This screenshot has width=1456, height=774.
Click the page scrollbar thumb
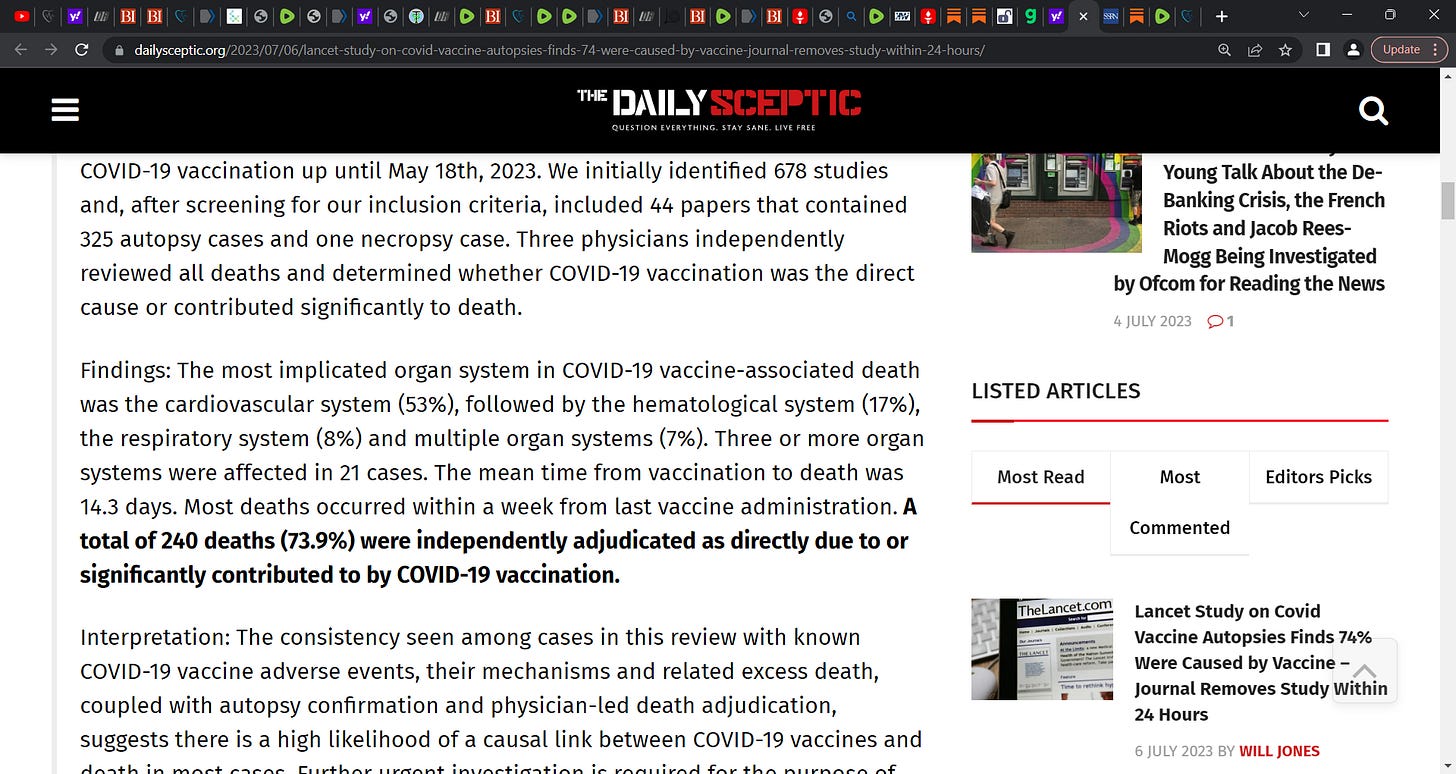[x=1447, y=202]
